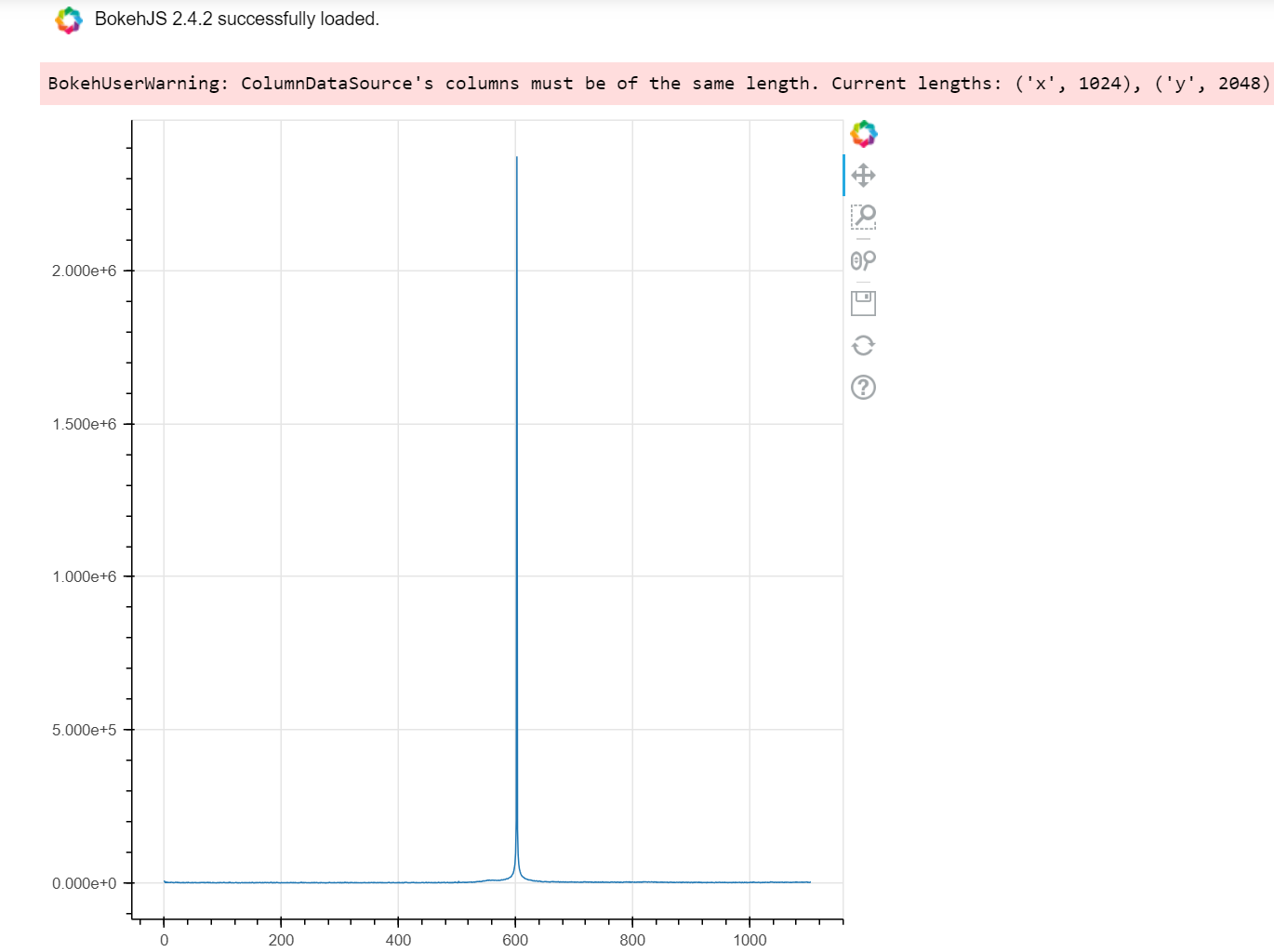Viewport: 1274px width, 952px height.
Task: Click the x-axis label 800
Action: pos(632,940)
